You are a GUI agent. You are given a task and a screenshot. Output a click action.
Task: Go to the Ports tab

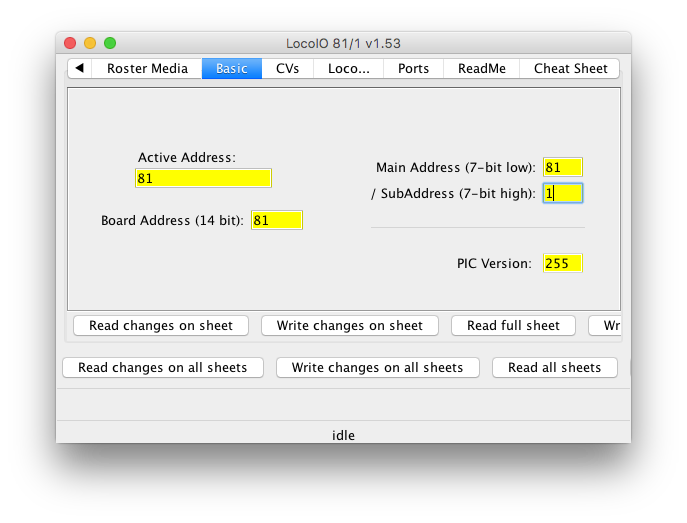coord(413,68)
